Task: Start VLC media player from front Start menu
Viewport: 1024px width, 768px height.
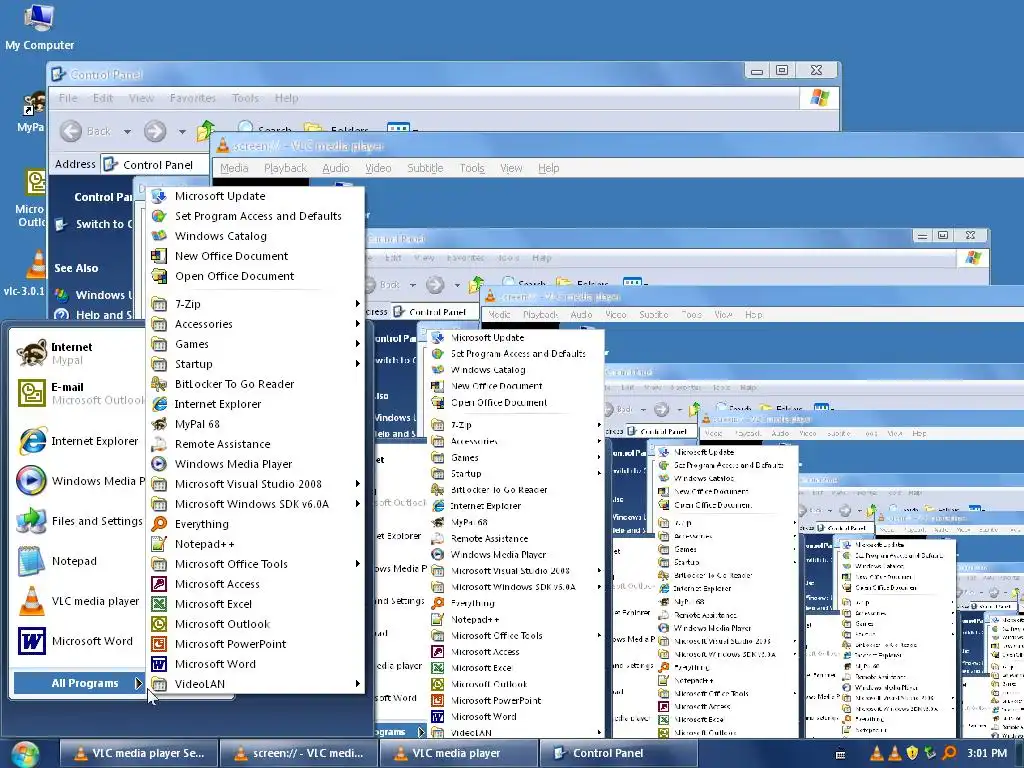Action: coord(78,601)
